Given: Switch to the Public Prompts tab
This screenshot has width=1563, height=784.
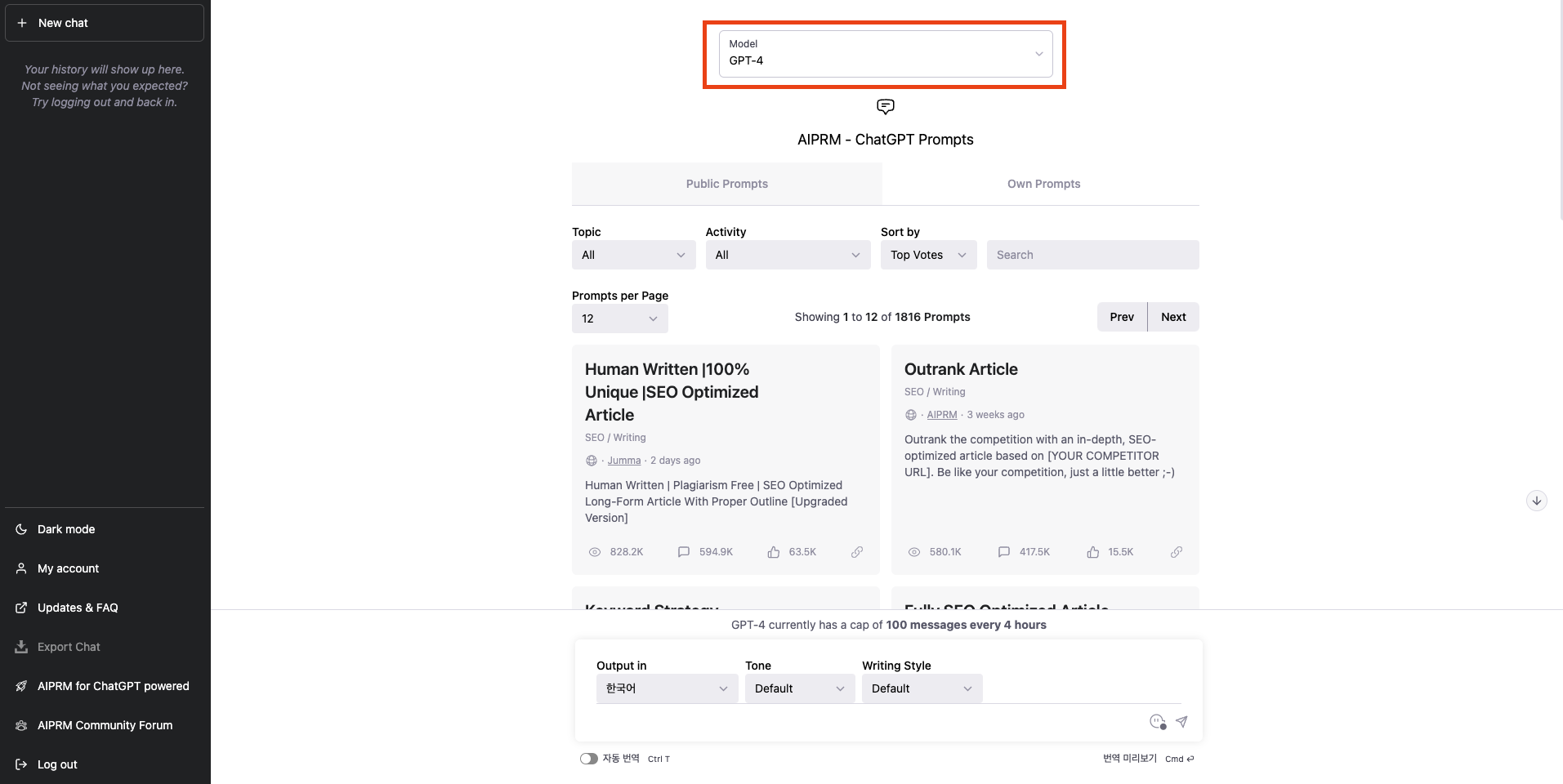Looking at the screenshot, I should [x=726, y=184].
